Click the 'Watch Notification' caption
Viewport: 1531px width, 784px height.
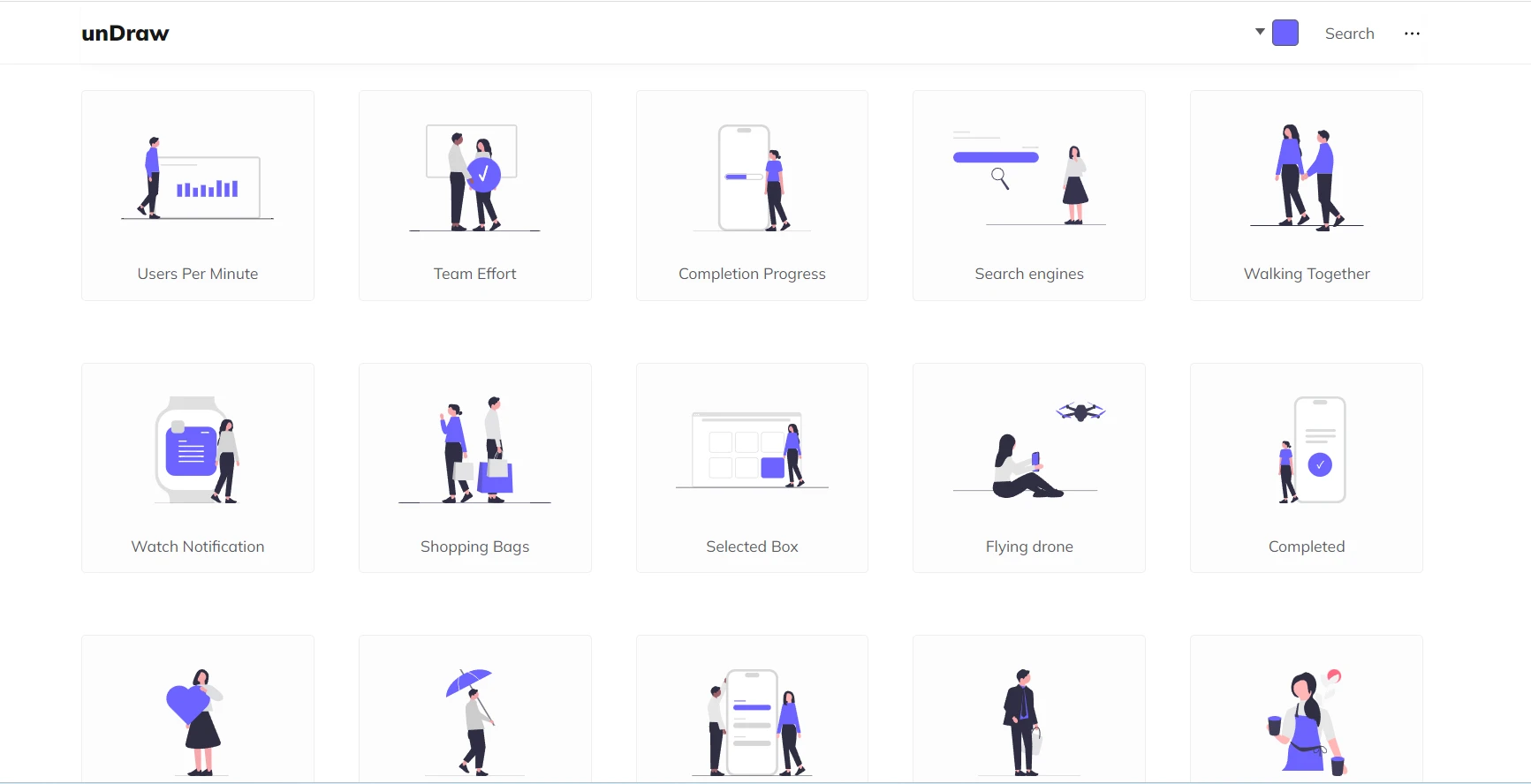tap(198, 547)
